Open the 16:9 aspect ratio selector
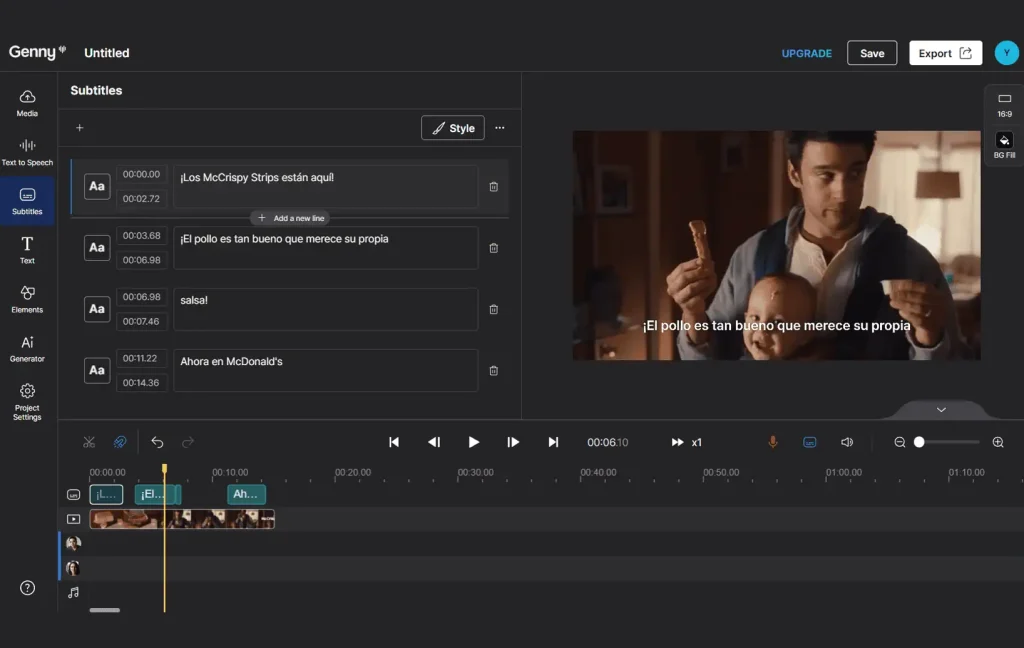 pyautogui.click(x=1004, y=105)
